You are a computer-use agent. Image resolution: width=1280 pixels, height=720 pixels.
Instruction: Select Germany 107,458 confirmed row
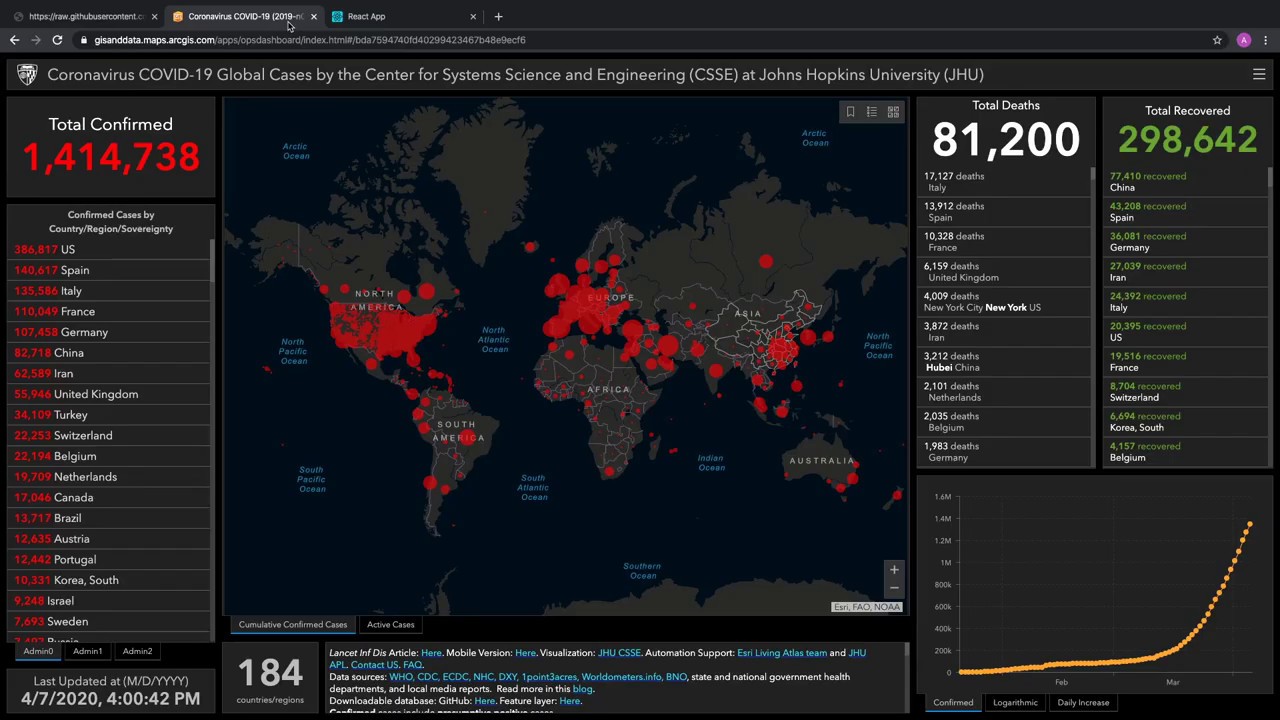click(109, 332)
